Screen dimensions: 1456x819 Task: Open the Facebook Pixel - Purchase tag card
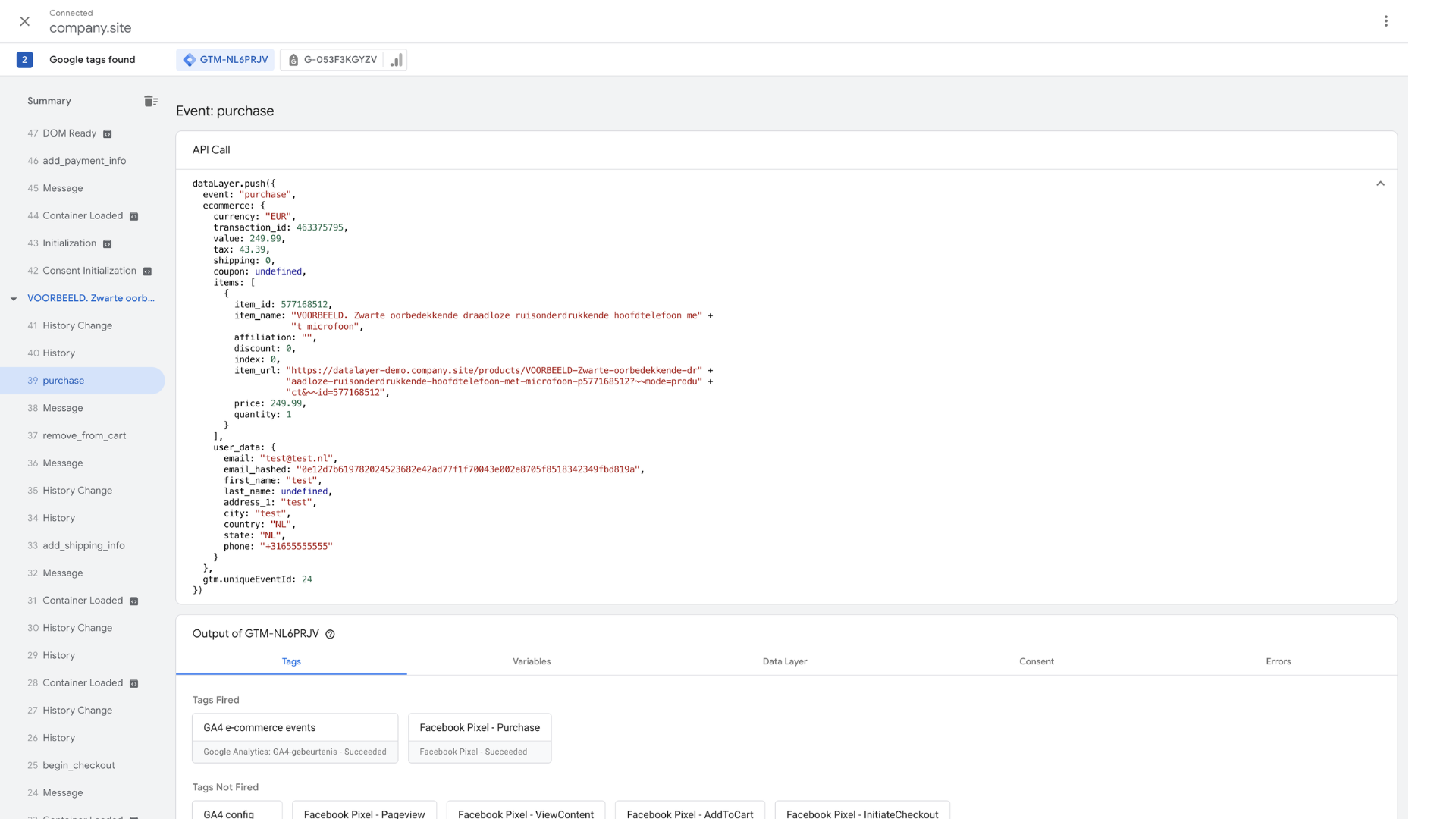pos(480,738)
